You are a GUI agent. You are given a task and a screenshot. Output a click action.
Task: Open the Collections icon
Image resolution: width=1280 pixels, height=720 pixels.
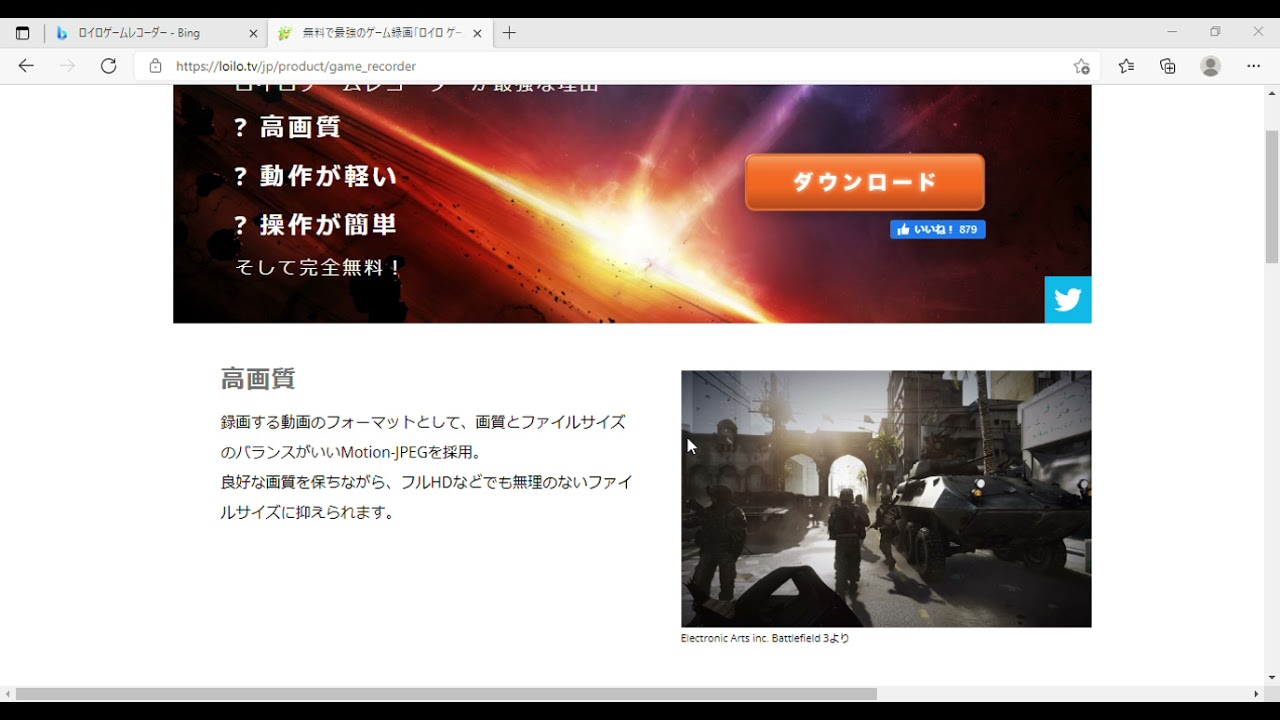[1168, 66]
